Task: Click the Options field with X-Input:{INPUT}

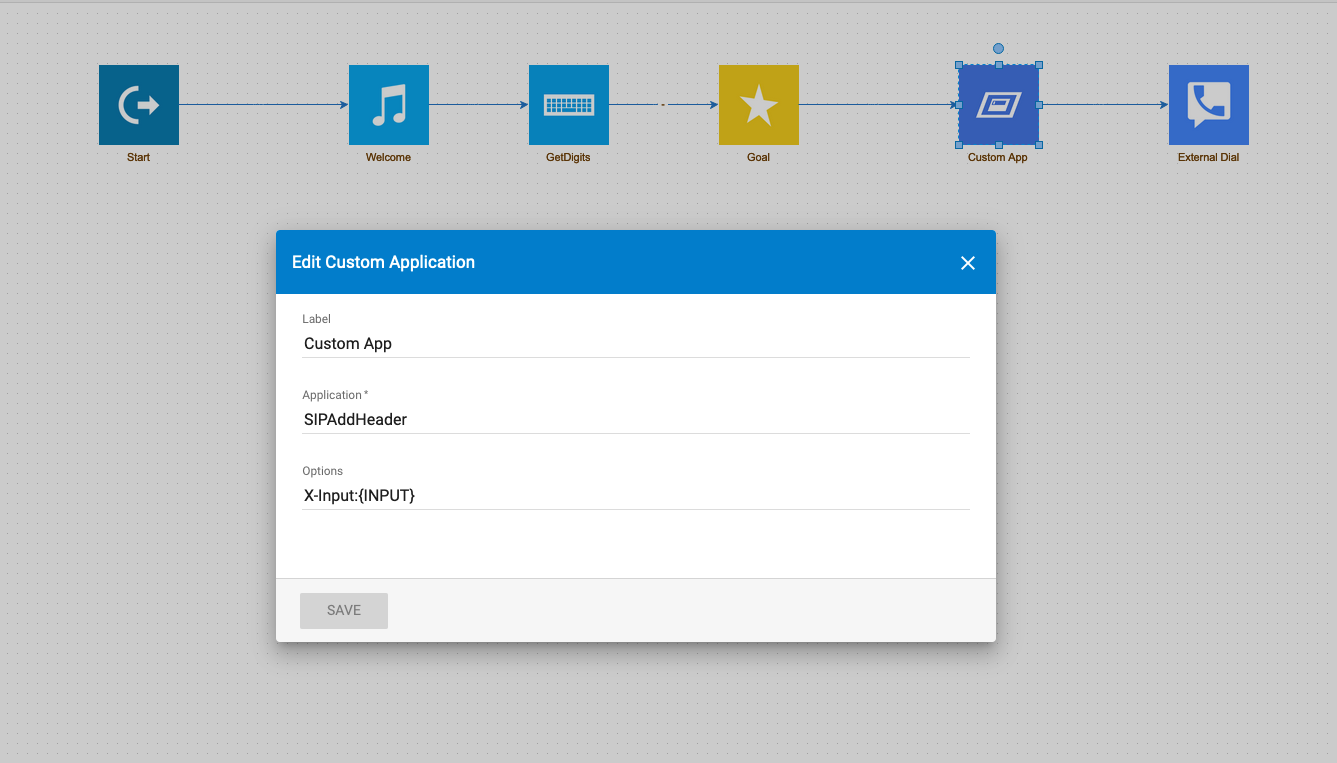Action: (636, 495)
